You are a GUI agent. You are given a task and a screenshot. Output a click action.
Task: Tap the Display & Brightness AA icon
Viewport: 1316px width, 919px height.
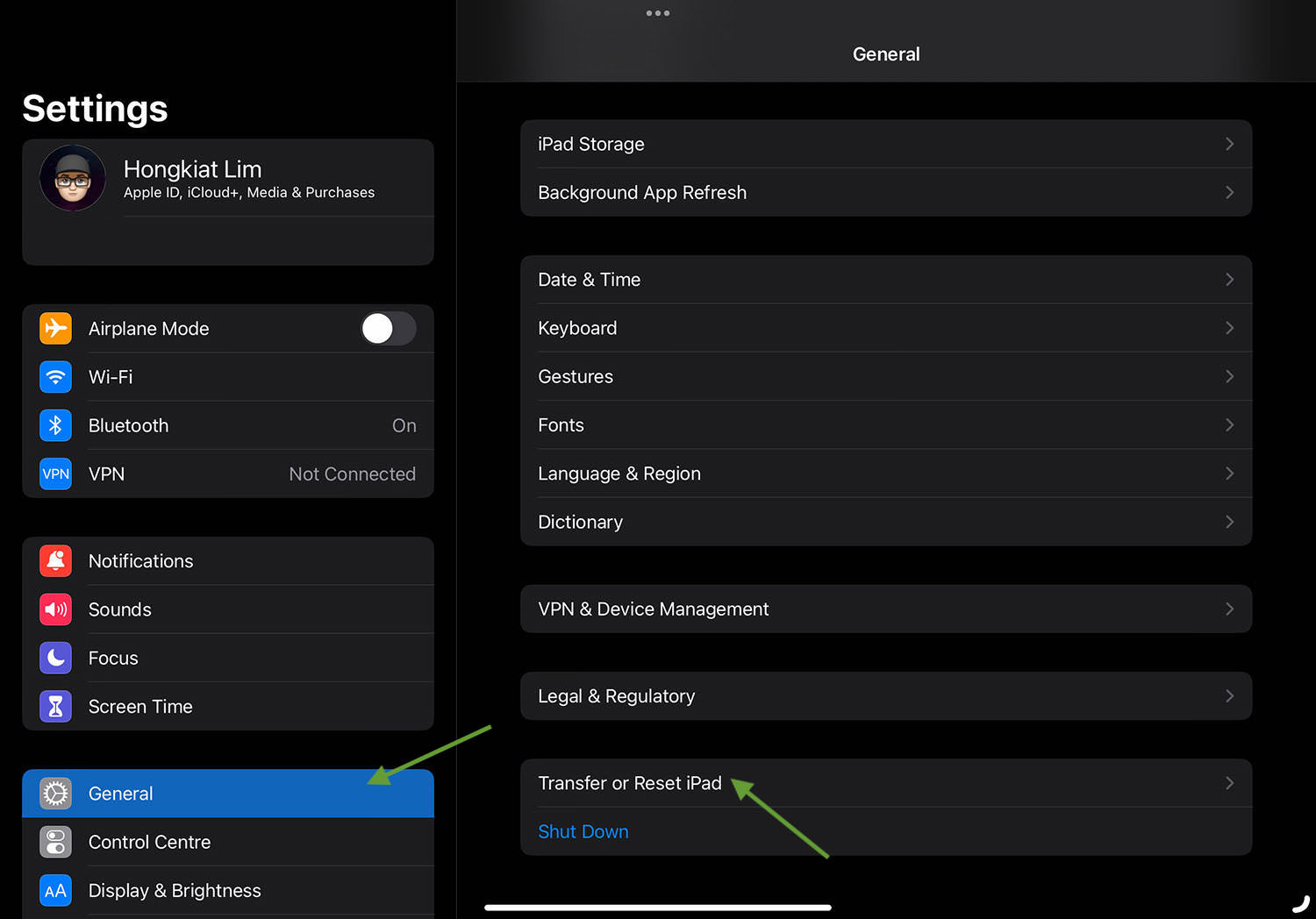tap(55, 891)
